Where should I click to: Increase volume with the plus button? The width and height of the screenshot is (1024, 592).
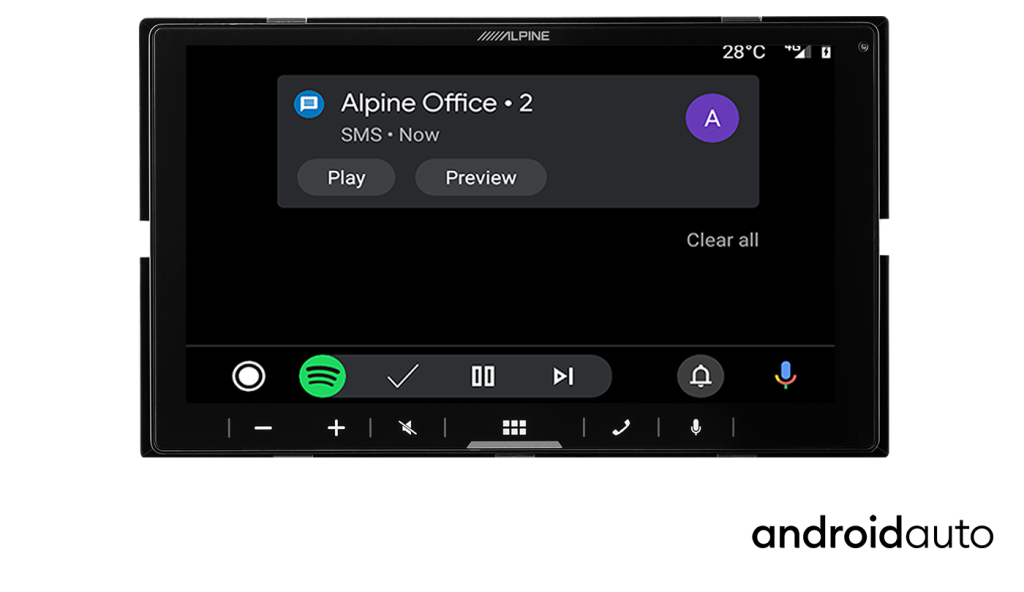336,428
